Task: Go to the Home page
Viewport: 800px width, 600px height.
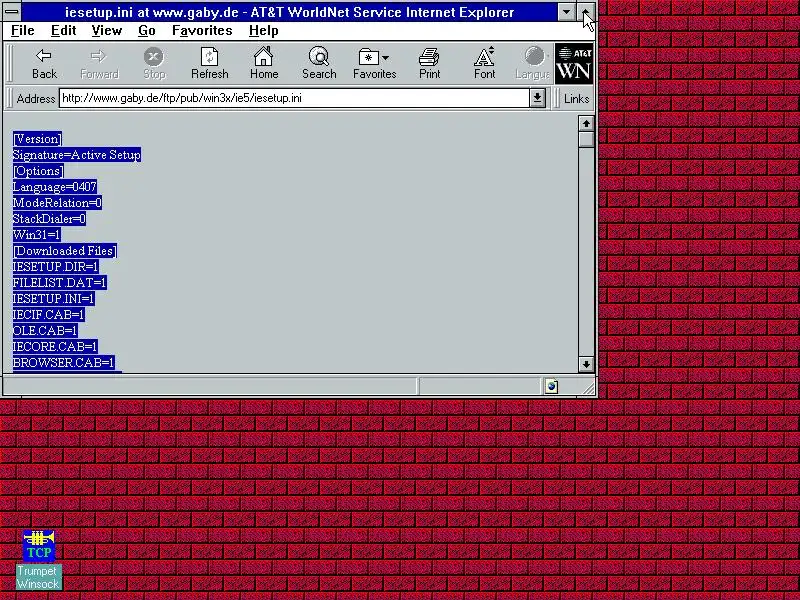Action: (x=264, y=63)
